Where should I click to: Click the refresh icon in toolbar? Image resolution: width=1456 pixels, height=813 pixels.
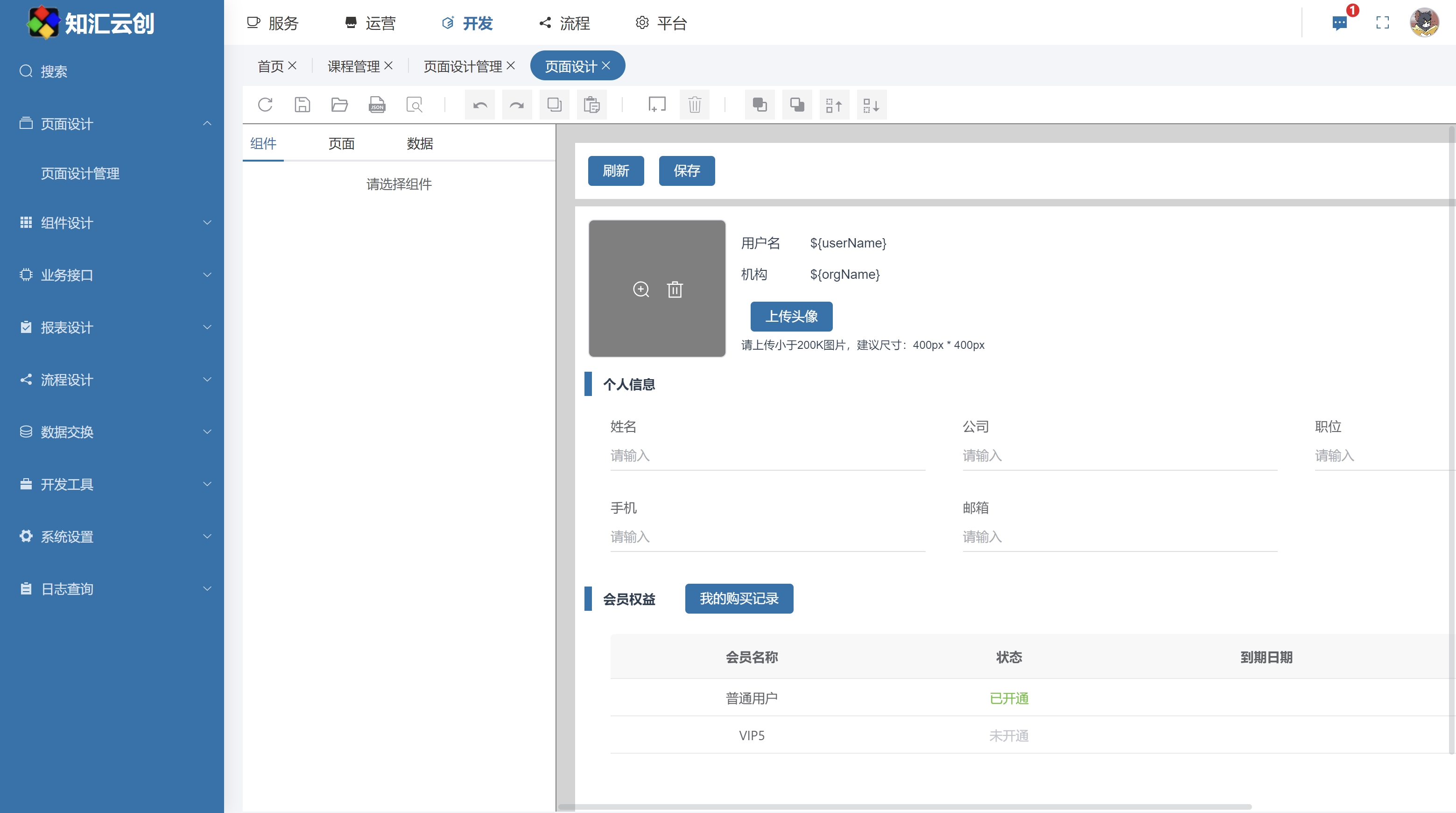click(265, 105)
